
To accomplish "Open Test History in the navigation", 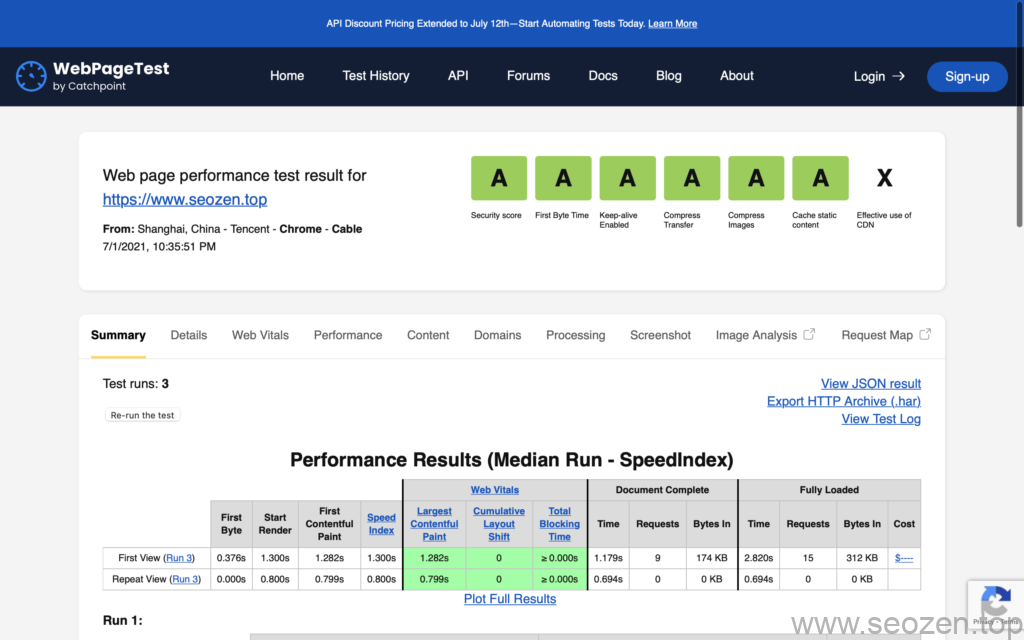I will pyautogui.click(x=376, y=76).
